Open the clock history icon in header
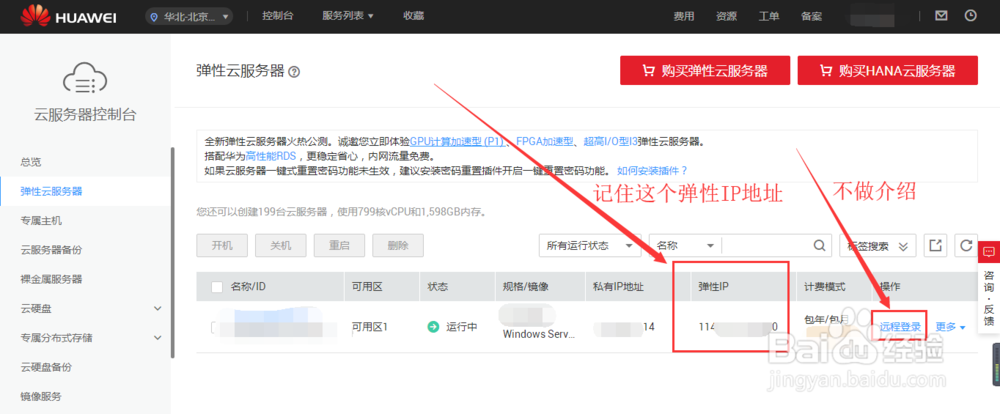1000x414 pixels. coord(971,16)
